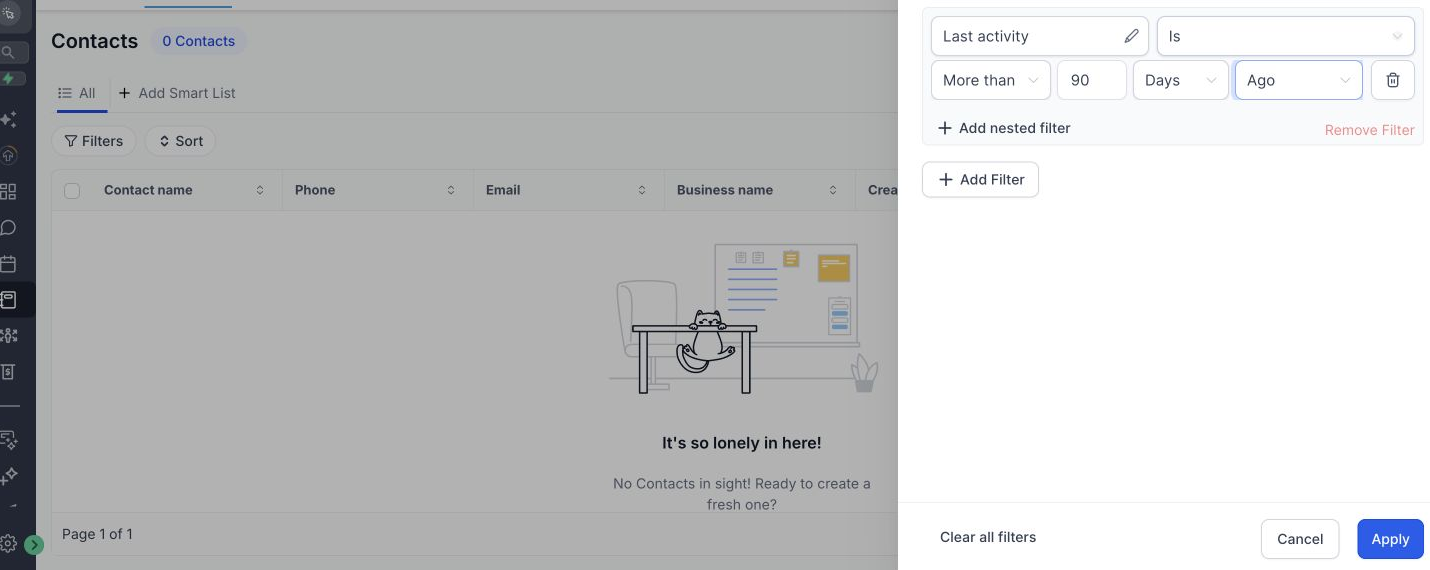
Task: Click the search icon in the sidebar
Action: click(8, 52)
